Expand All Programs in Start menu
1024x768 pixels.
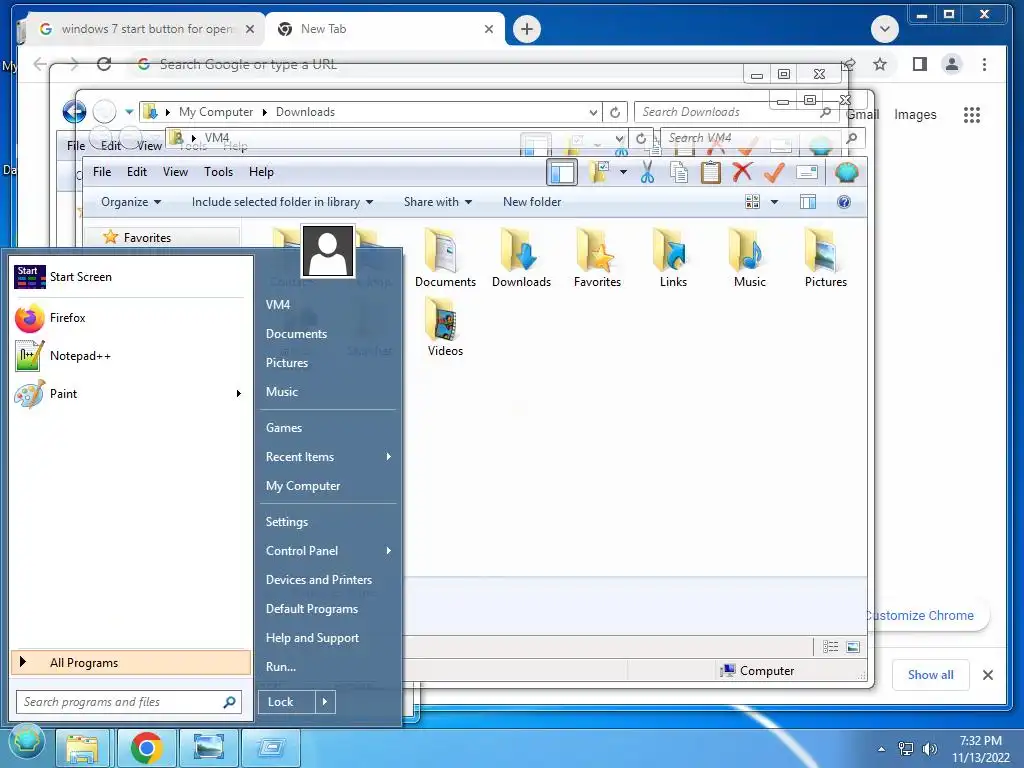point(131,663)
